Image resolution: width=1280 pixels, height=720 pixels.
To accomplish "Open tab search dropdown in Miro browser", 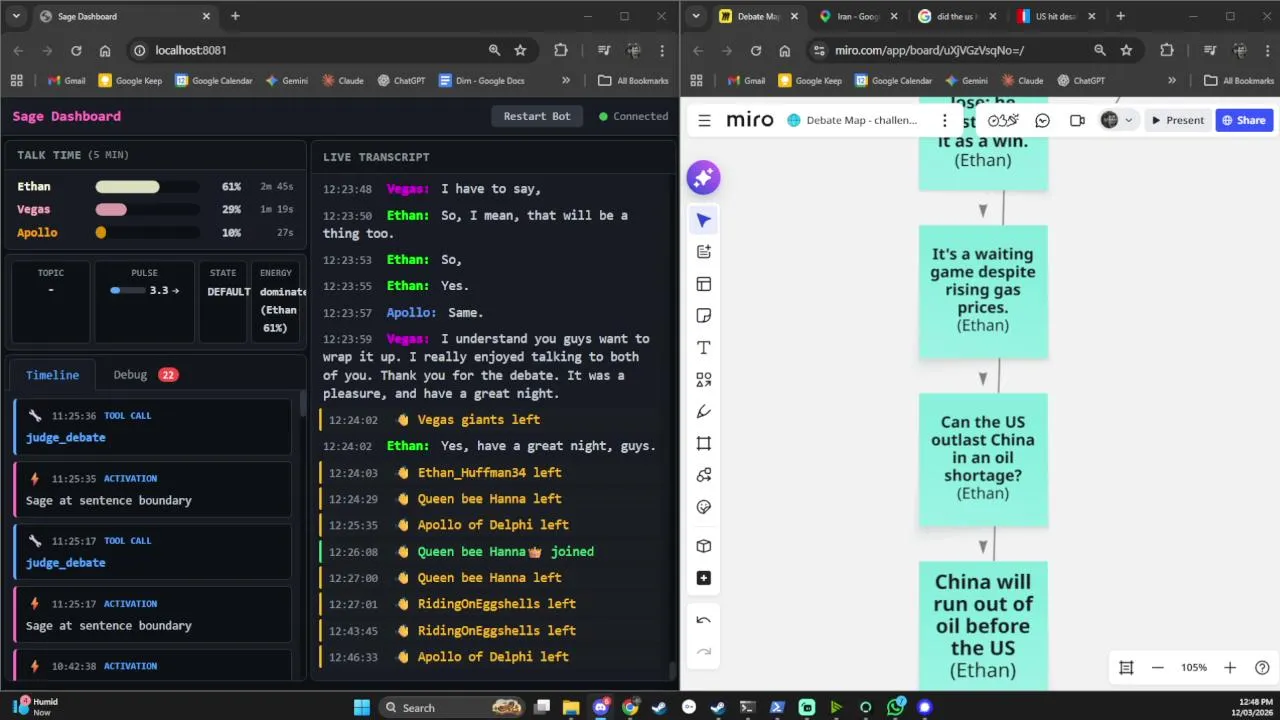I will point(696,16).
